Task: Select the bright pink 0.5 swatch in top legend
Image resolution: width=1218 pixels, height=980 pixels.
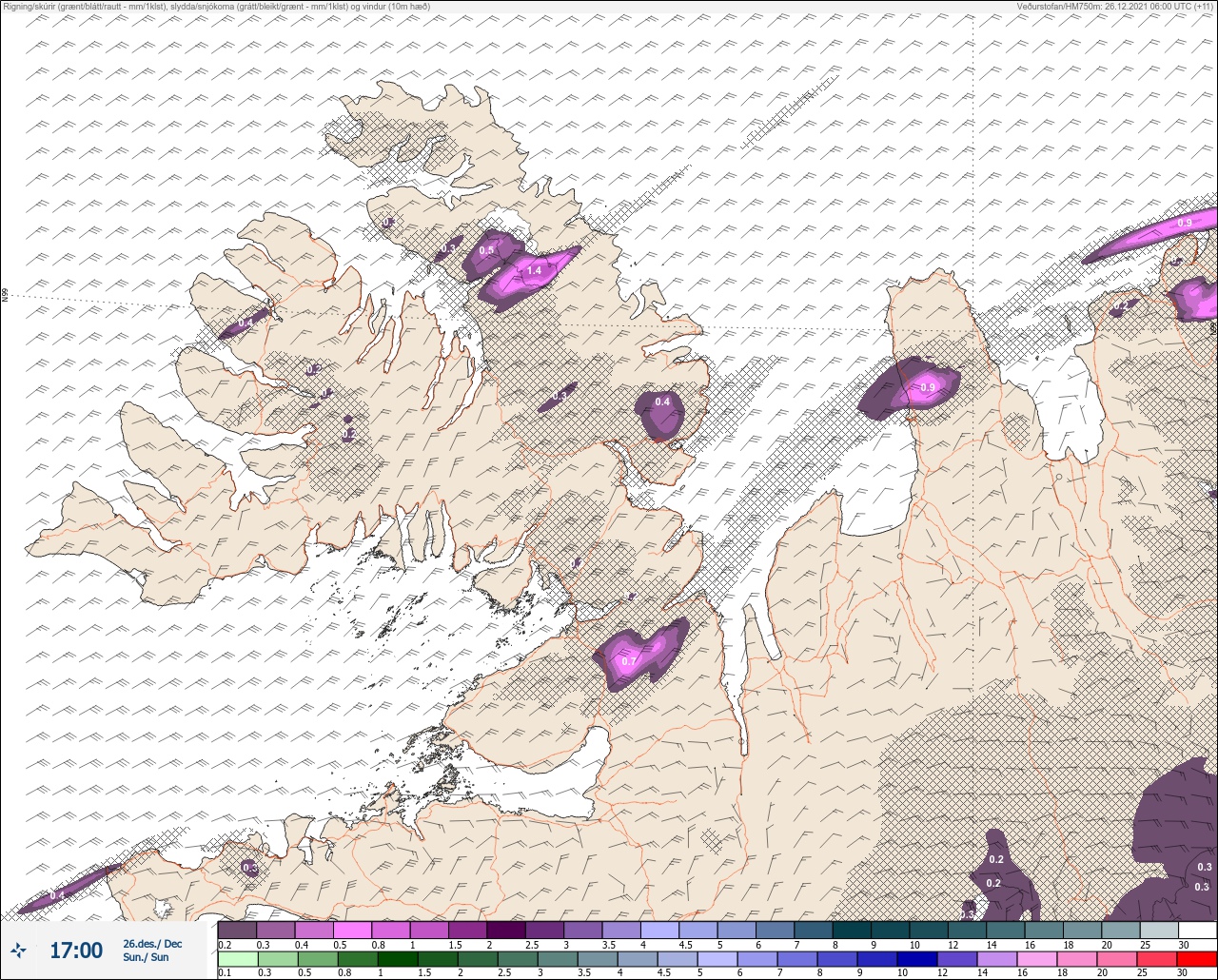Action: point(352,930)
